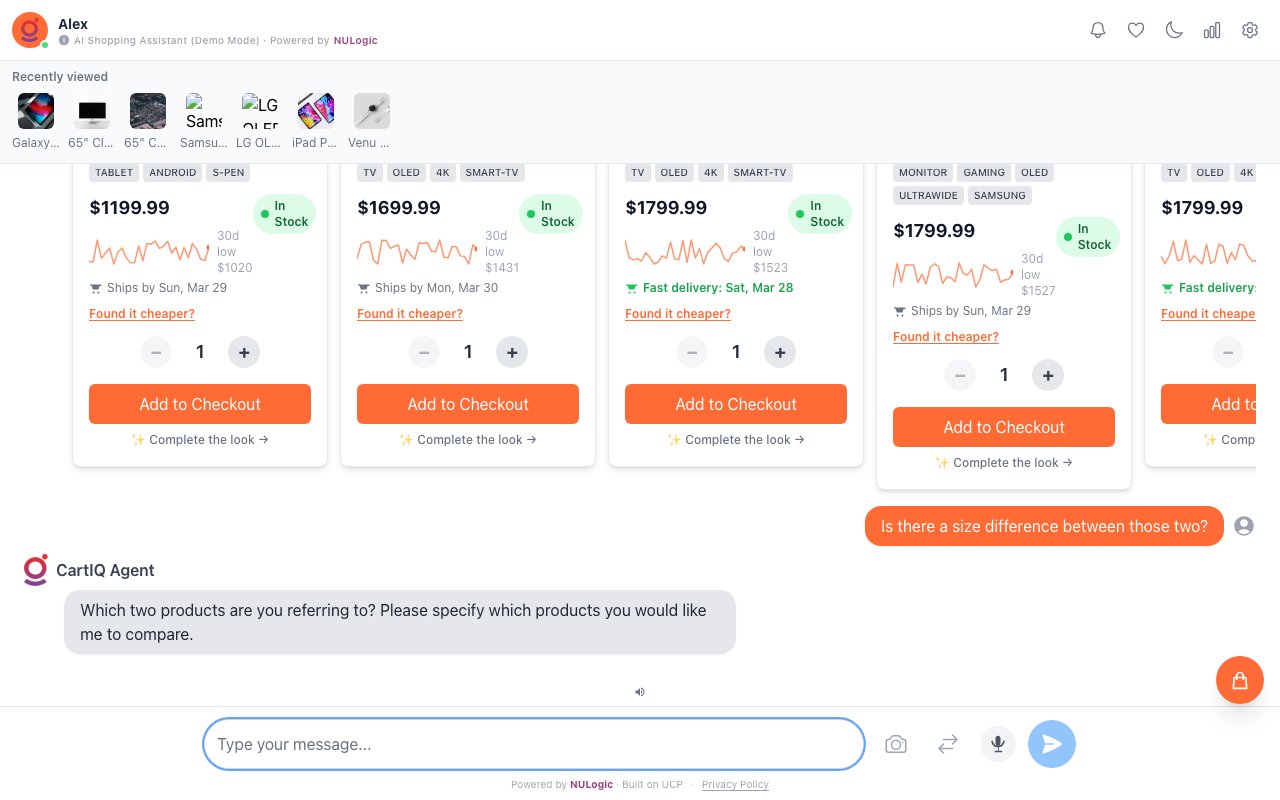Image resolution: width=1280 pixels, height=800 pixels.
Task: Toggle dark mode moon icon
Action: click(x=1174, y=30)
